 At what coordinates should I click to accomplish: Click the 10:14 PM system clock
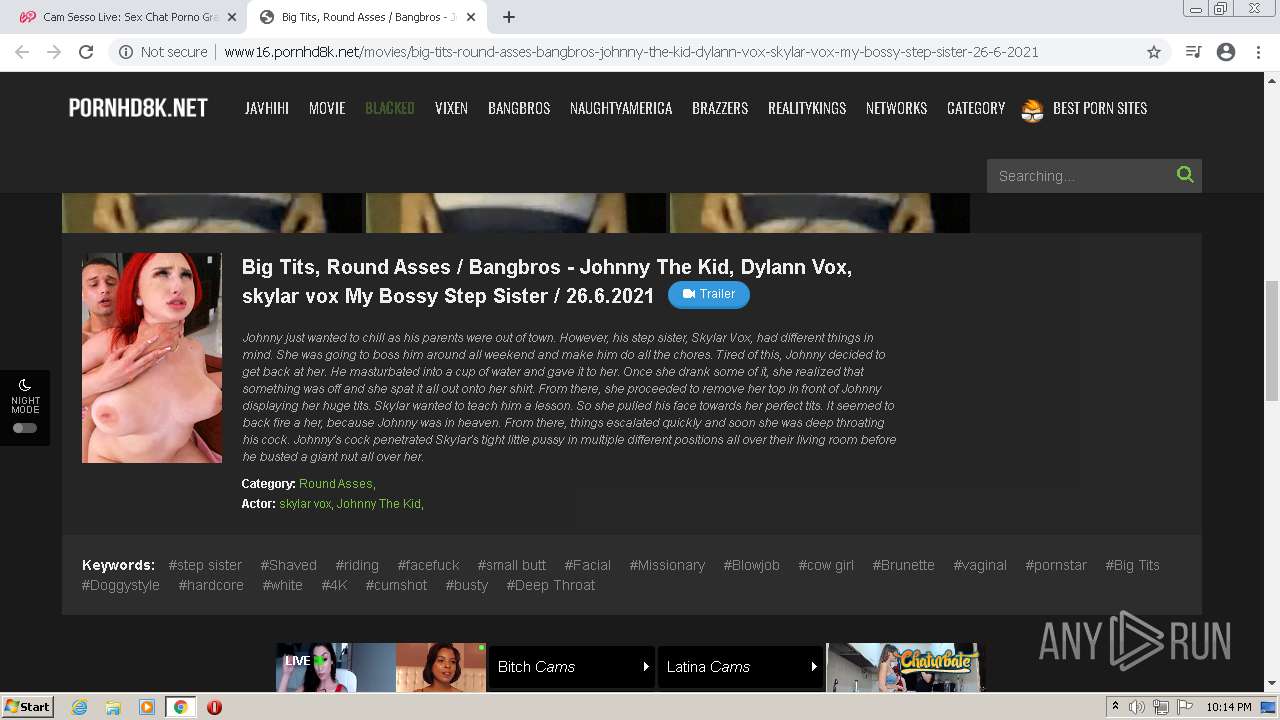1229,707
